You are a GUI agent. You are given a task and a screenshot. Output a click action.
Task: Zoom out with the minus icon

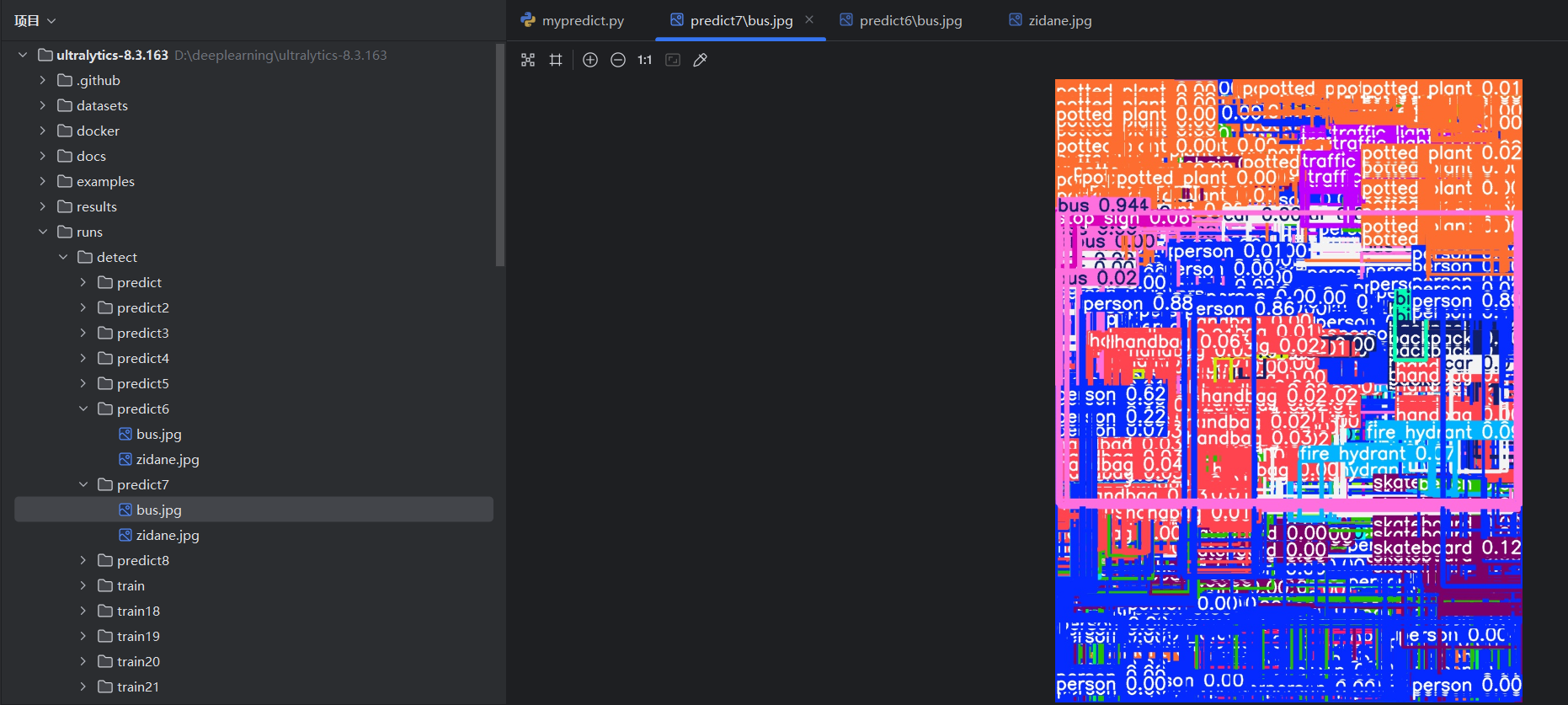618,60
